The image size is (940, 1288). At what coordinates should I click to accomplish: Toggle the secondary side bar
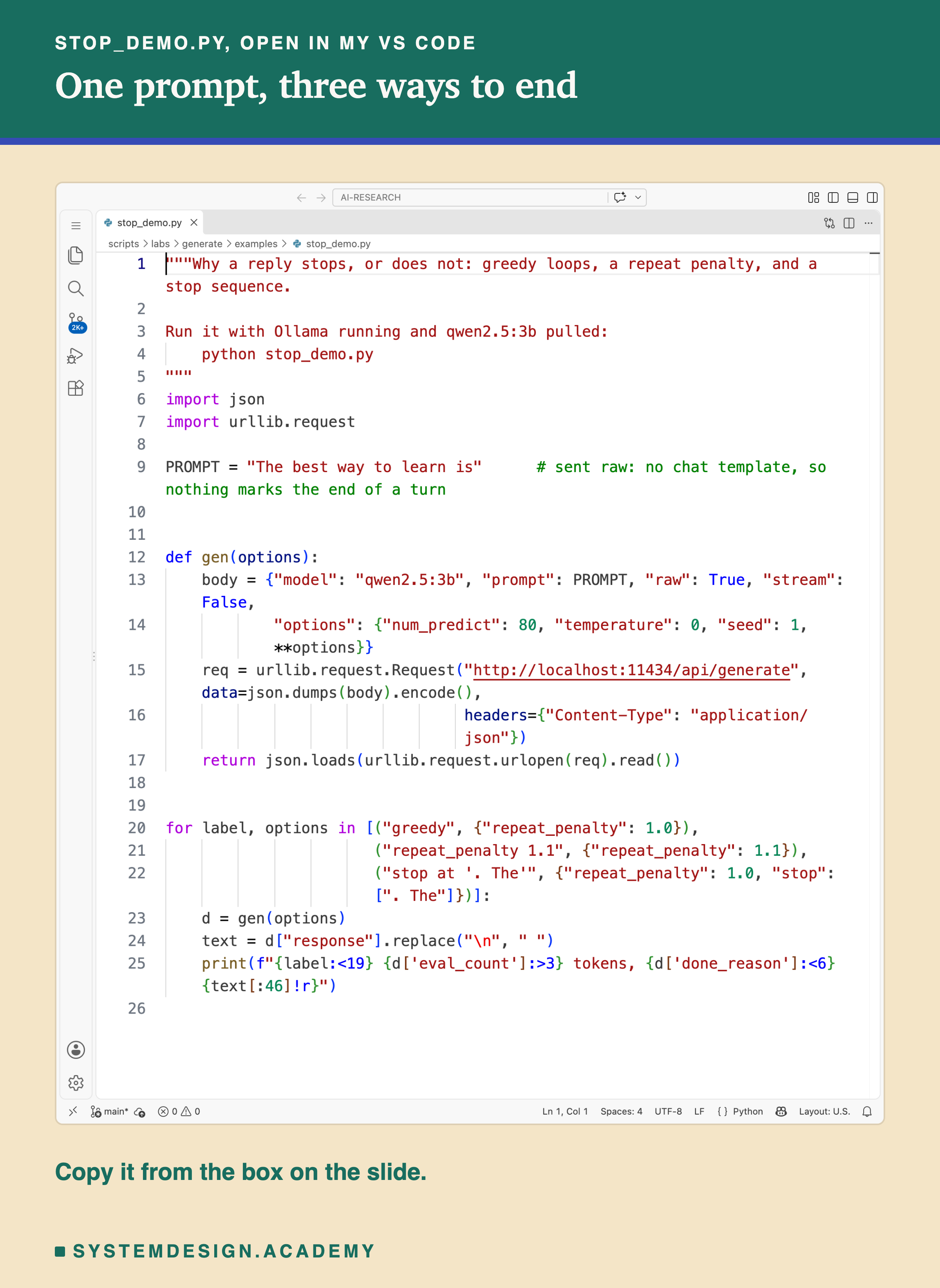[872, 197]
